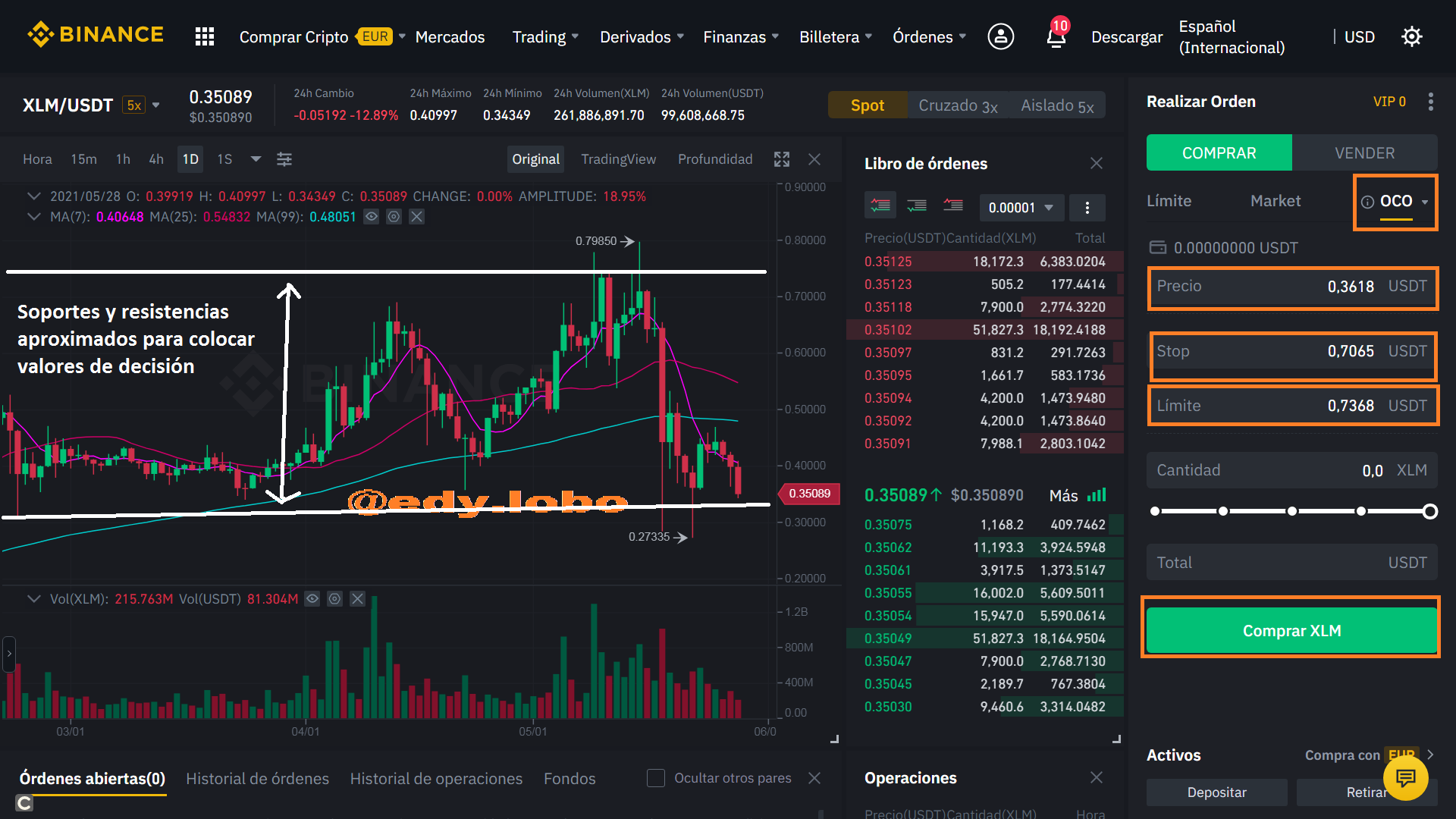Open the apps grid menu

point(205,36)
